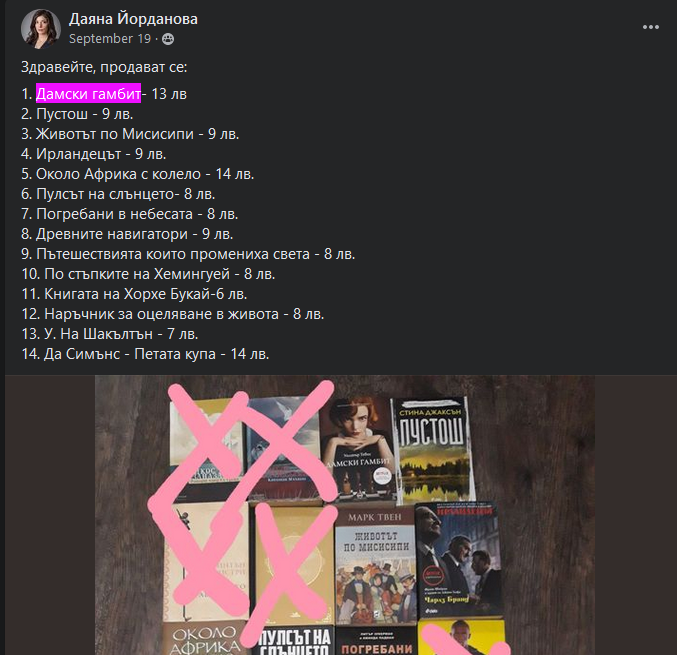
Task: Click the line Около Африка с колело
Action: (138, 174)
